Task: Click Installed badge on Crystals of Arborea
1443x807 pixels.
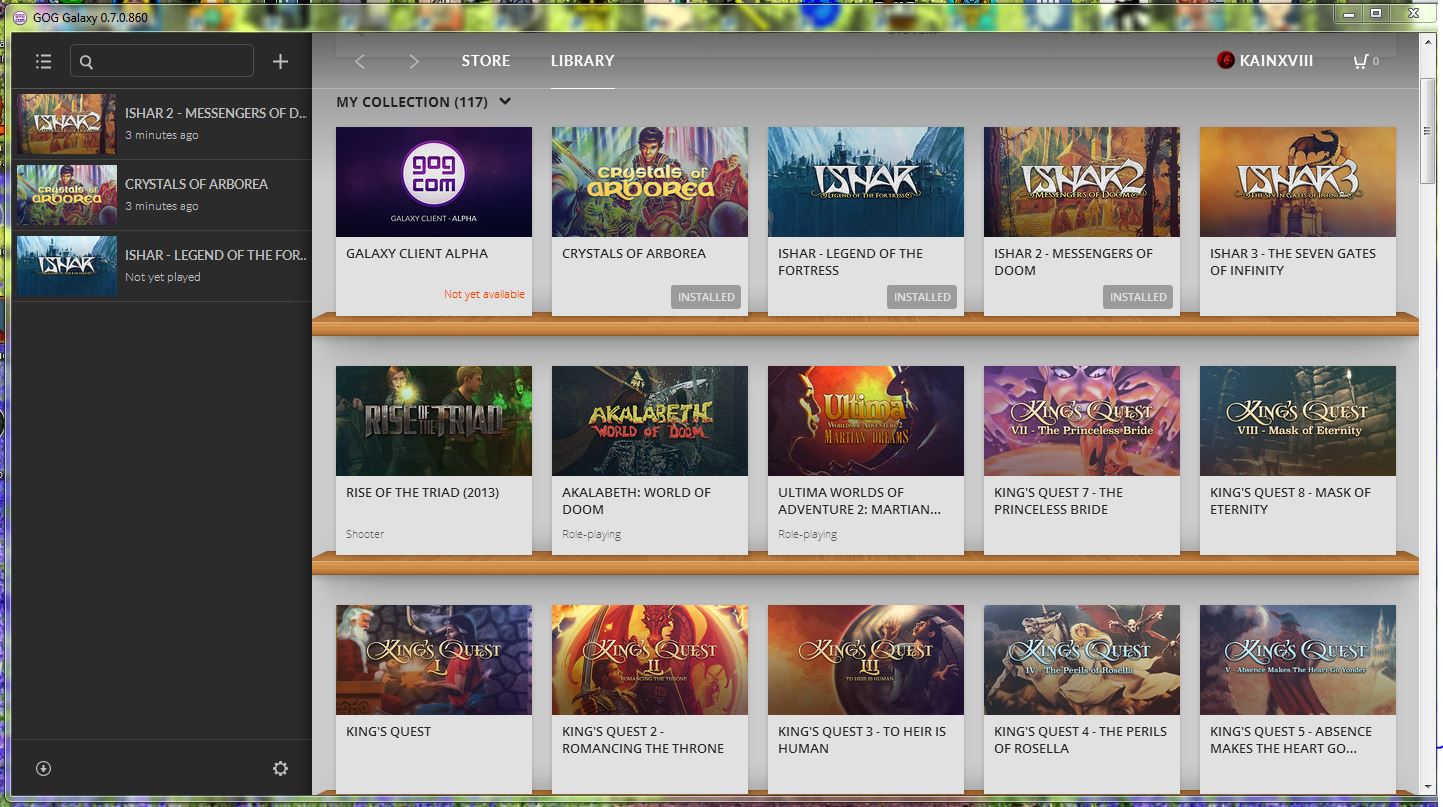Action: [706, 297]
